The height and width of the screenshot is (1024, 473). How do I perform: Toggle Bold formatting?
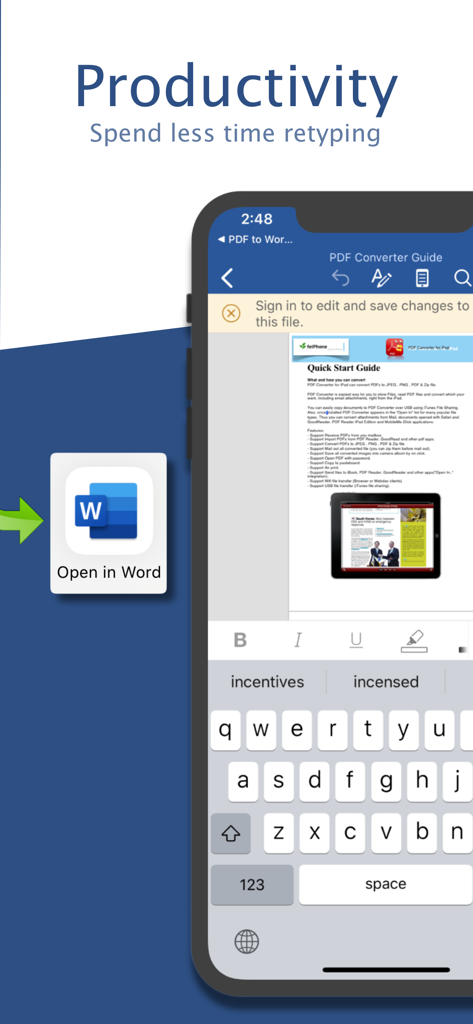pyautogui.click(x=240, y=640)
